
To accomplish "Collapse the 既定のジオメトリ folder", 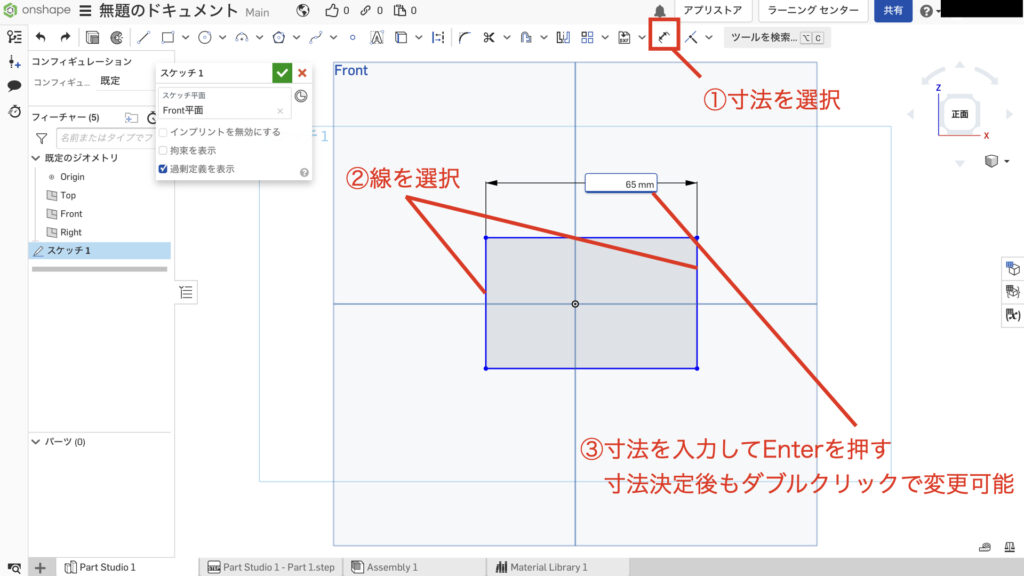I will pos(36,158).
